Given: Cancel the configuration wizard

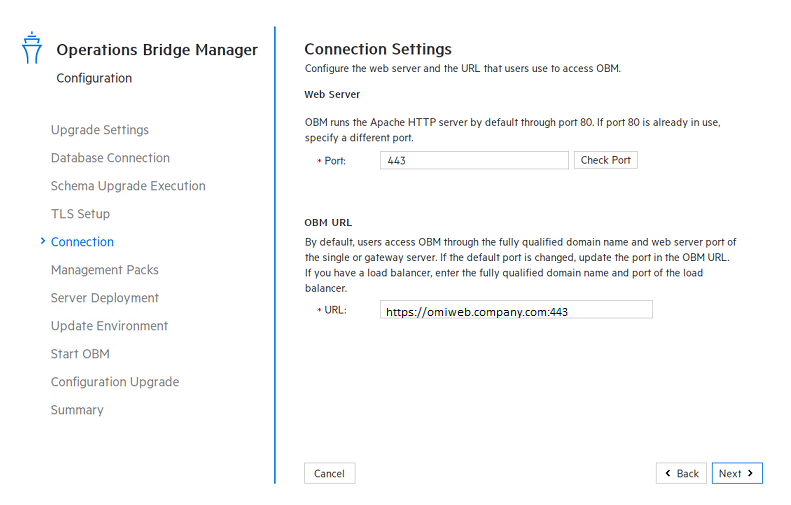Looking at the screenshot, I should pyautogui.click(x=329, y=473).
